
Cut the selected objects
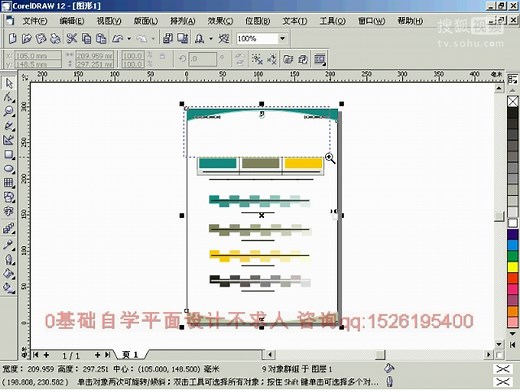pos(72,39)
